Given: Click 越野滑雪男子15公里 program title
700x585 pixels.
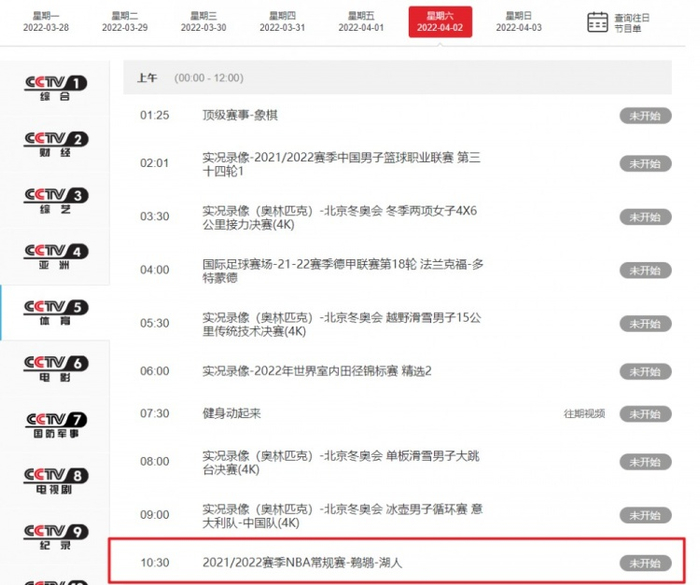Looking at the screenshot, I should [342, 324].
